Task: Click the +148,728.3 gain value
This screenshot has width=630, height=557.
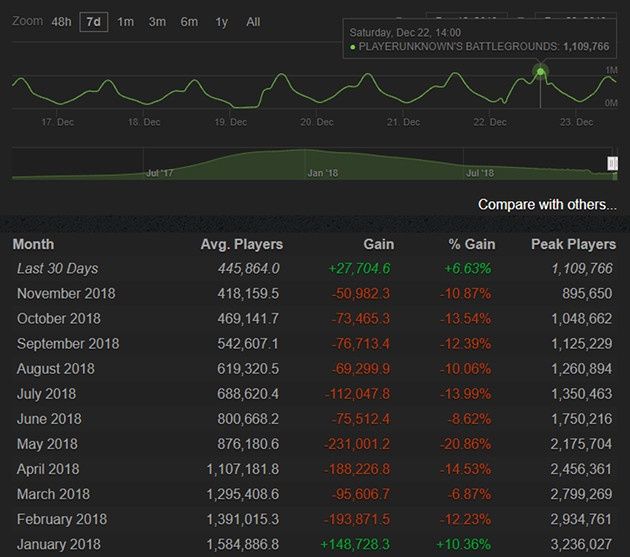Action: click(355, 545)
